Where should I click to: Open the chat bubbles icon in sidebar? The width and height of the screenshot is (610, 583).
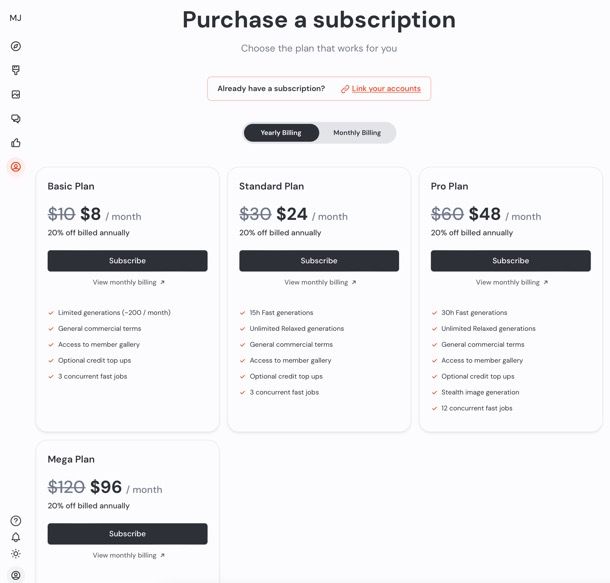click(16, 119)
